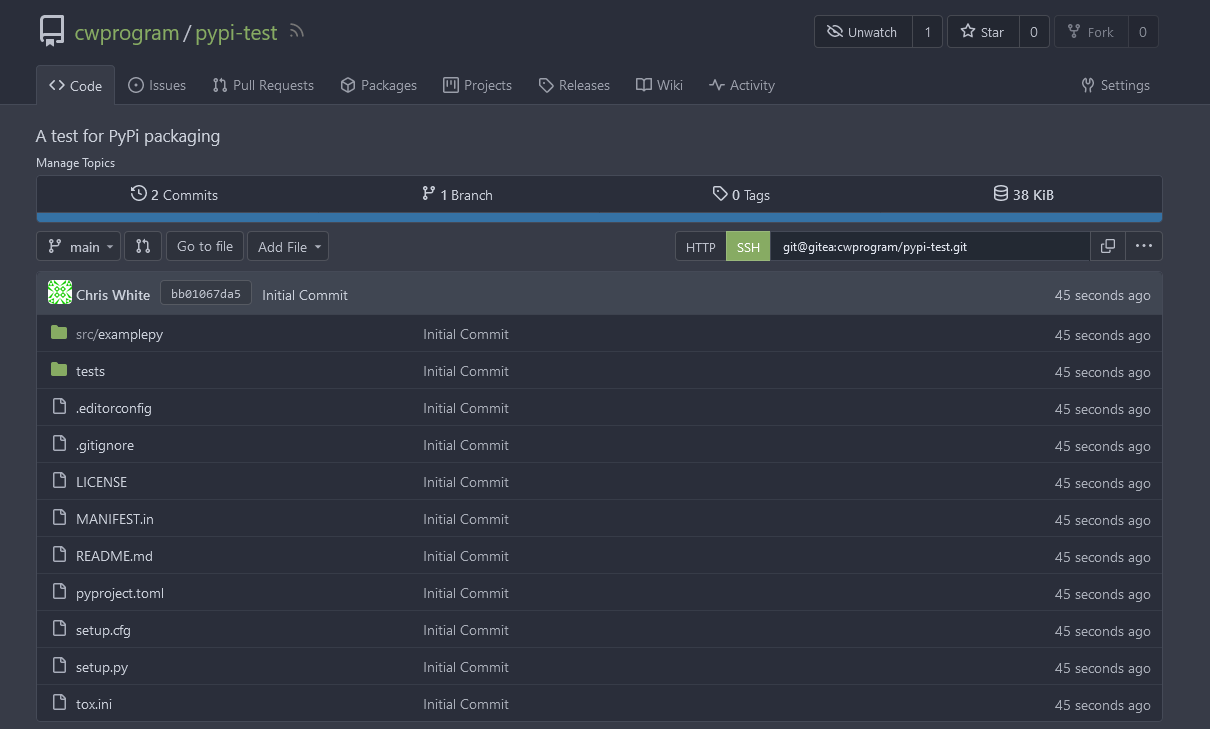Open the setup.py file
The height and width of the screenshot is (729, 1210).
tap(102, 667)
